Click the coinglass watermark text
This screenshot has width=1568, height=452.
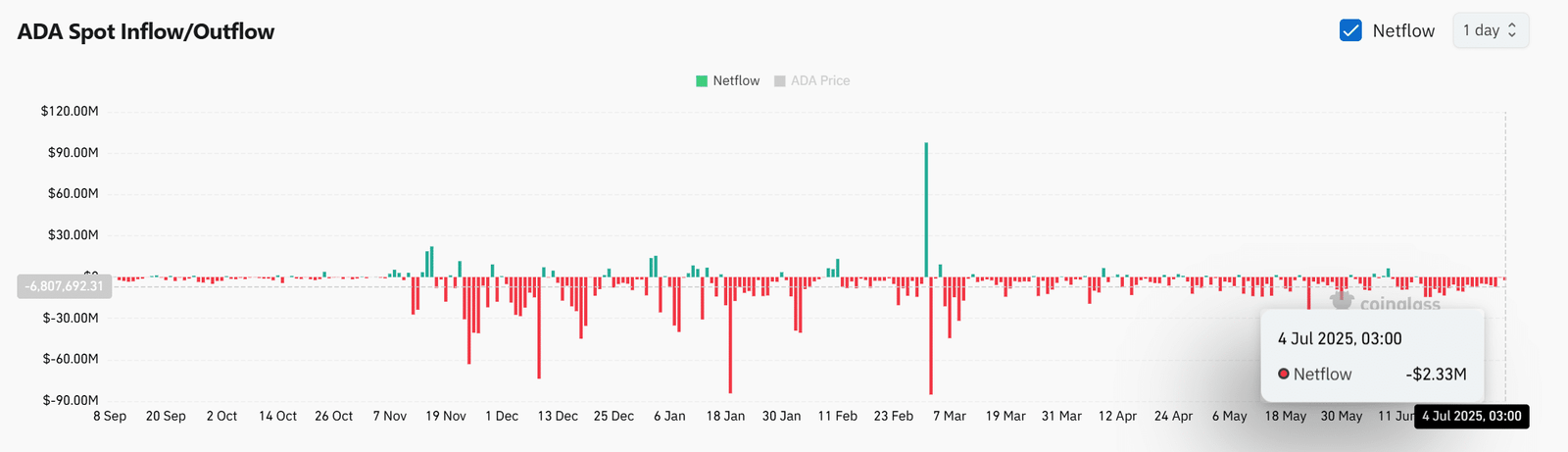pos(1400,304)
